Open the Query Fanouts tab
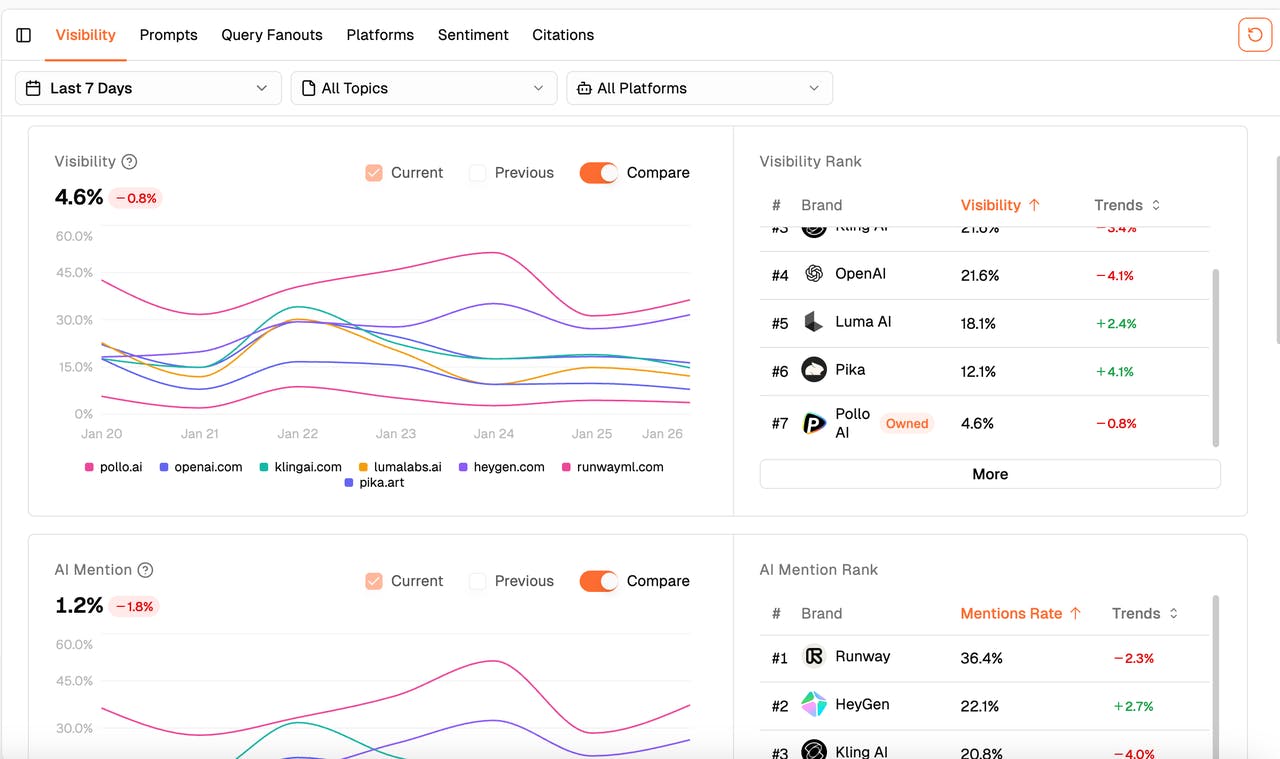The image size is (1280, 759). point(272,35)
